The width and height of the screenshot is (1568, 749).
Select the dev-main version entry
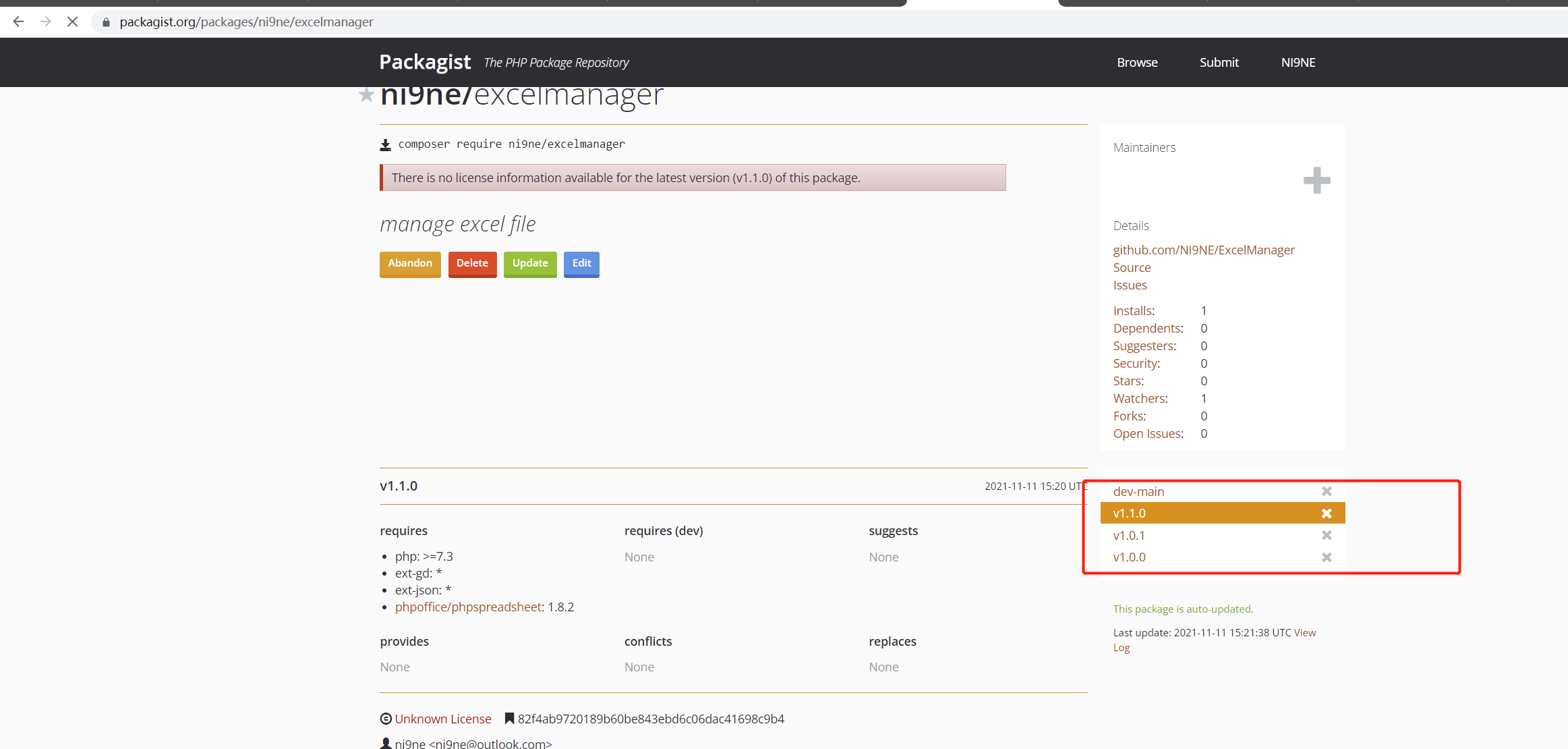click(1138, 491)
